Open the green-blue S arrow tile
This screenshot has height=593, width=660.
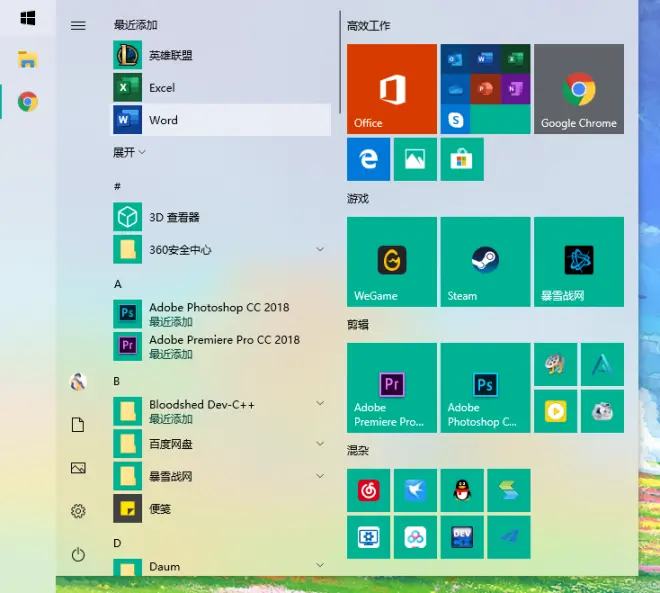pos(509,490)
